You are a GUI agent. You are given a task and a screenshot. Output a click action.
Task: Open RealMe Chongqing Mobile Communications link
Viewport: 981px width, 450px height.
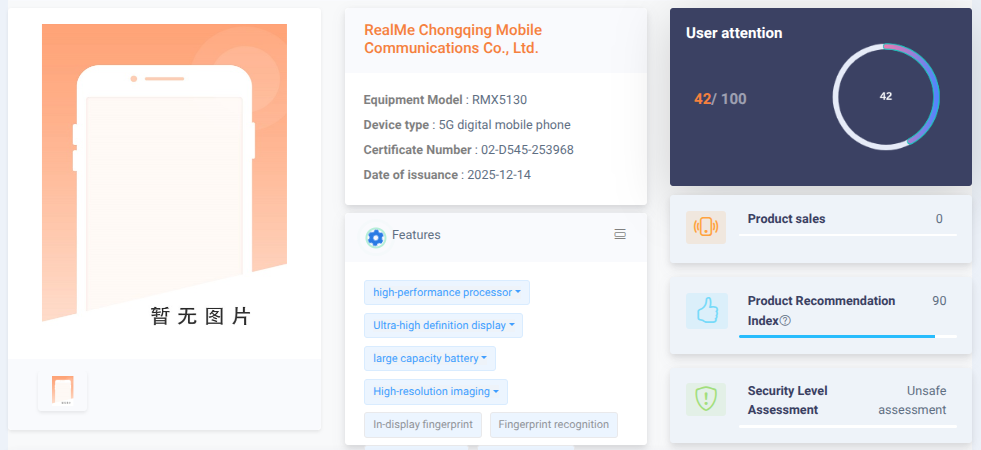pyautogui.click(x=451, y=39)
